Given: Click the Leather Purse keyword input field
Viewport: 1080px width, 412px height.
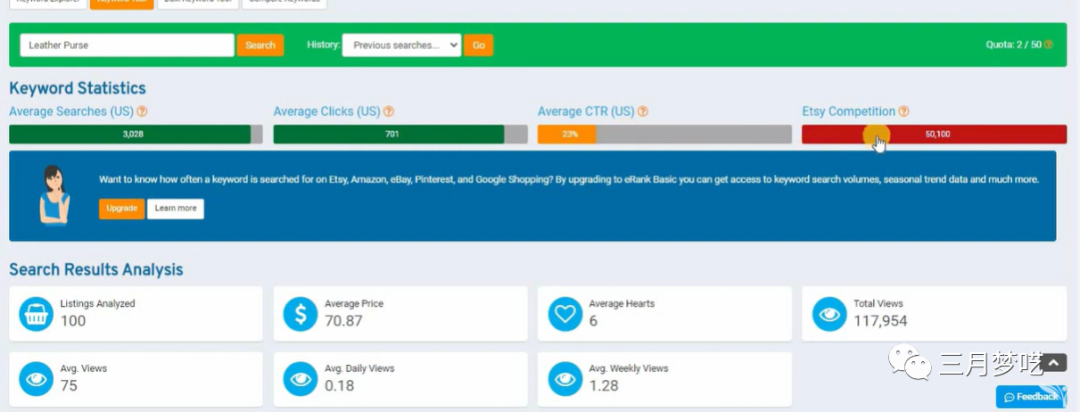Looking at the screenshot, I should tap(127, 45).
